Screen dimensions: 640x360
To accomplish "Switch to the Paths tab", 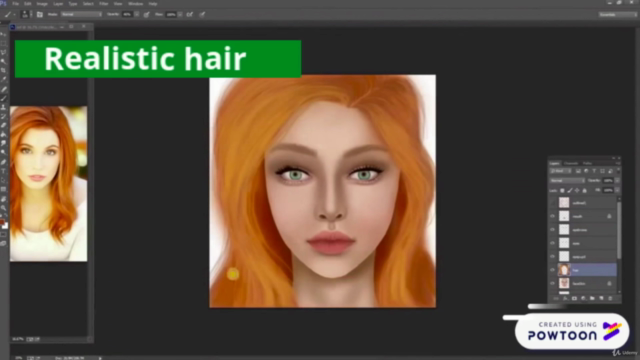I will (587, 163).
